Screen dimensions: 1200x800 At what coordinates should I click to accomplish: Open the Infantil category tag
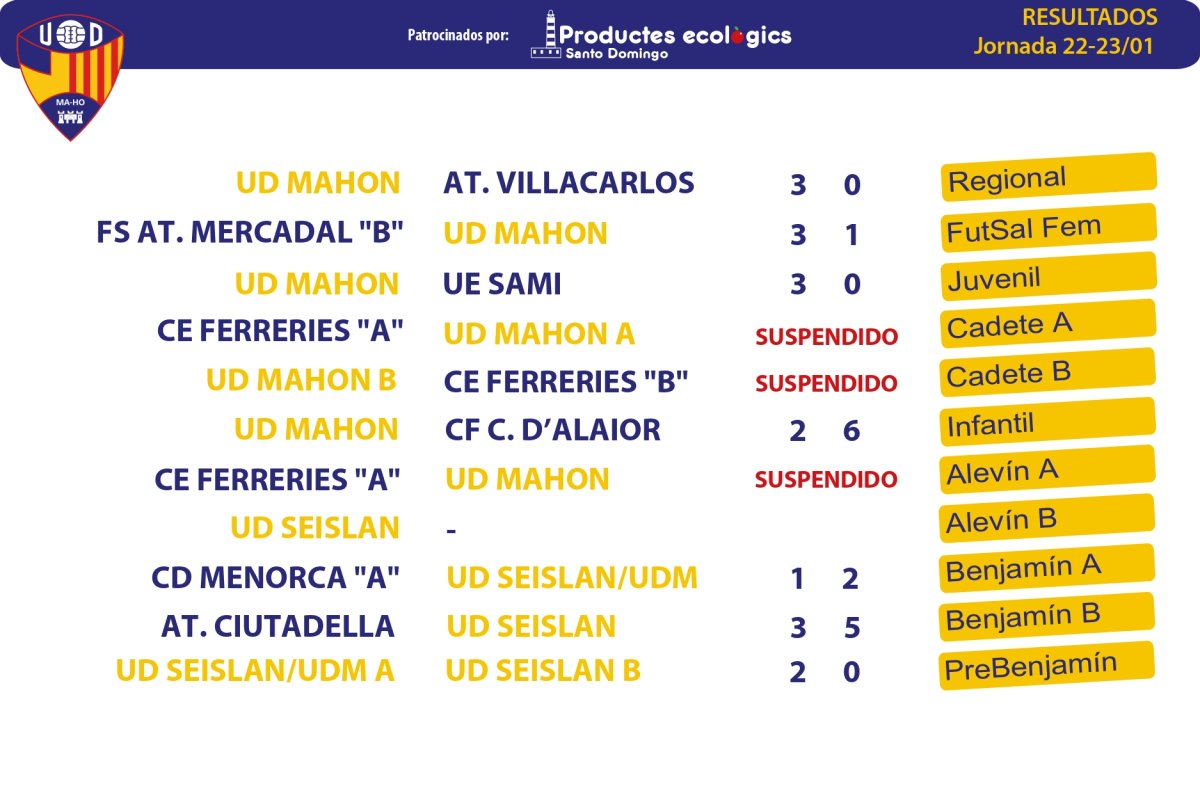1049,421
